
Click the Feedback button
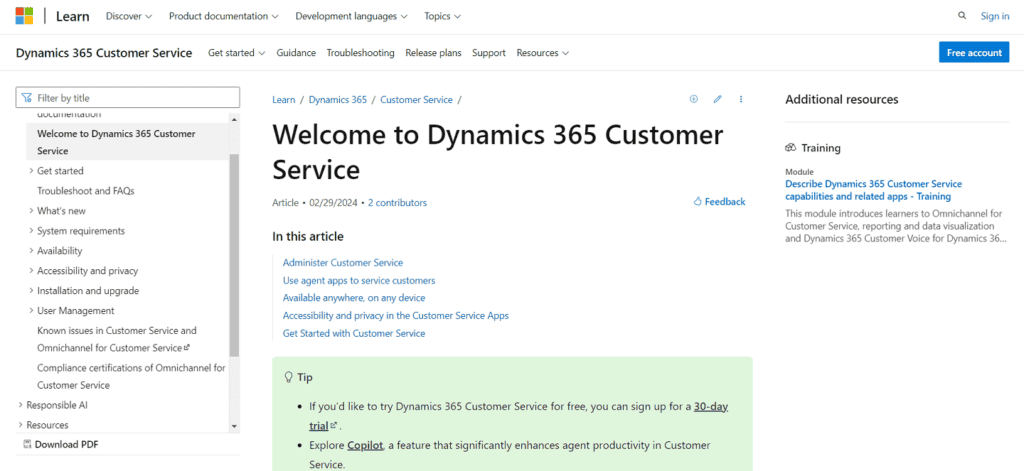719,202
